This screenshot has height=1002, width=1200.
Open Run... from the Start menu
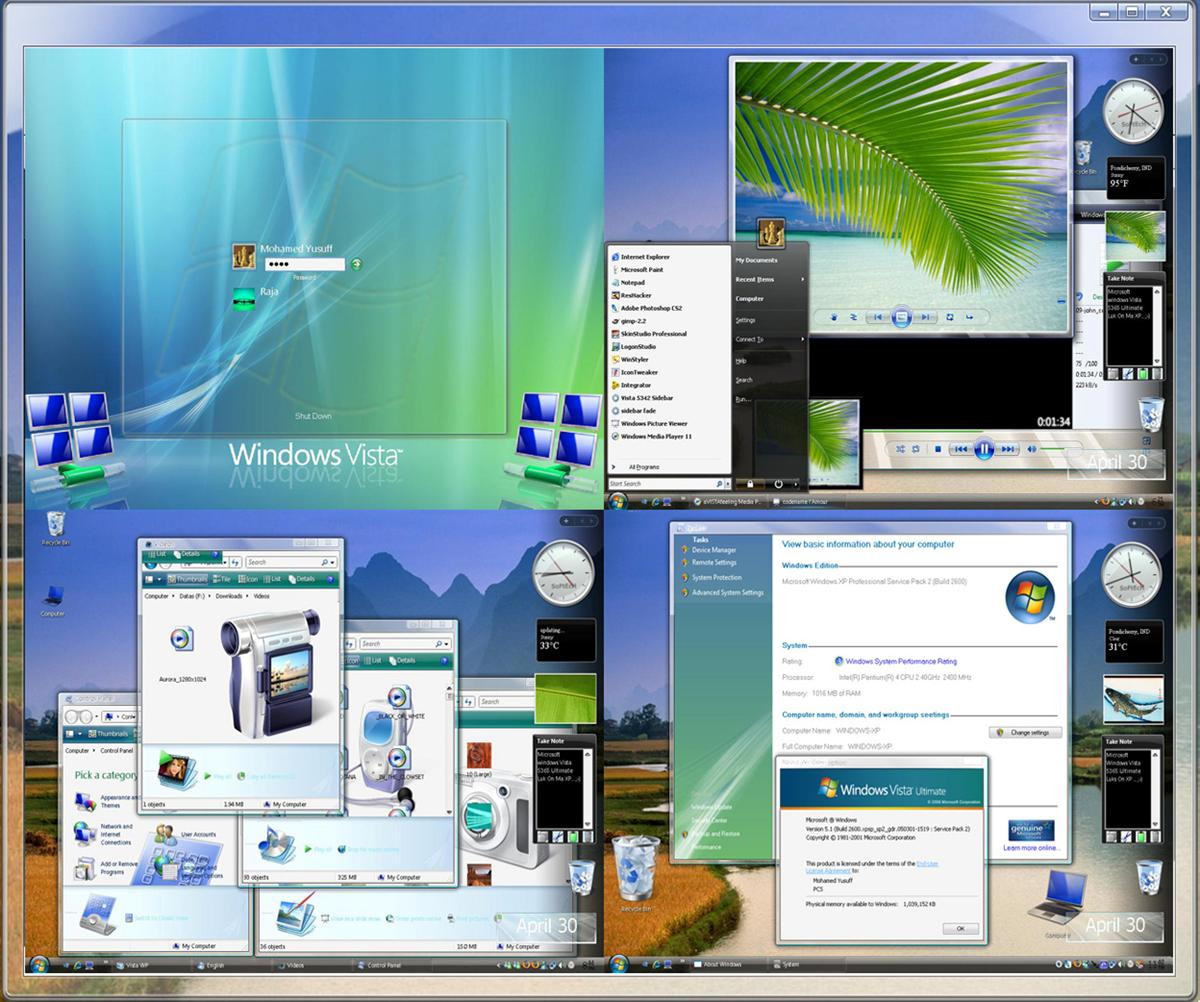tap(743, 400)
